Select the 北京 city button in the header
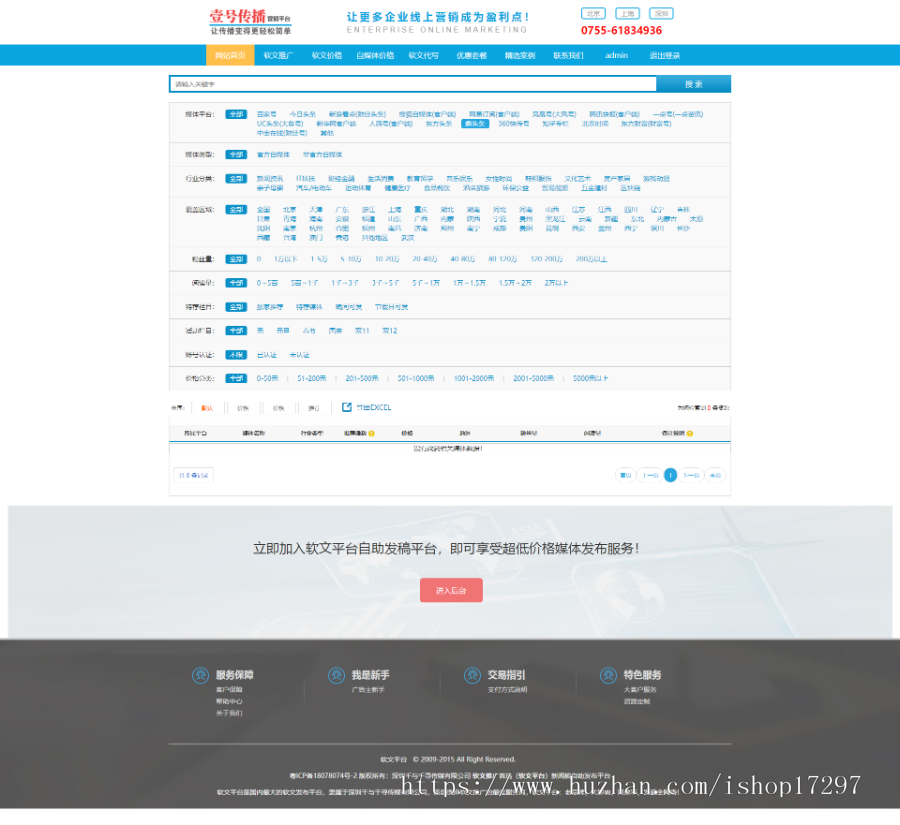 [x=593, y=13]
